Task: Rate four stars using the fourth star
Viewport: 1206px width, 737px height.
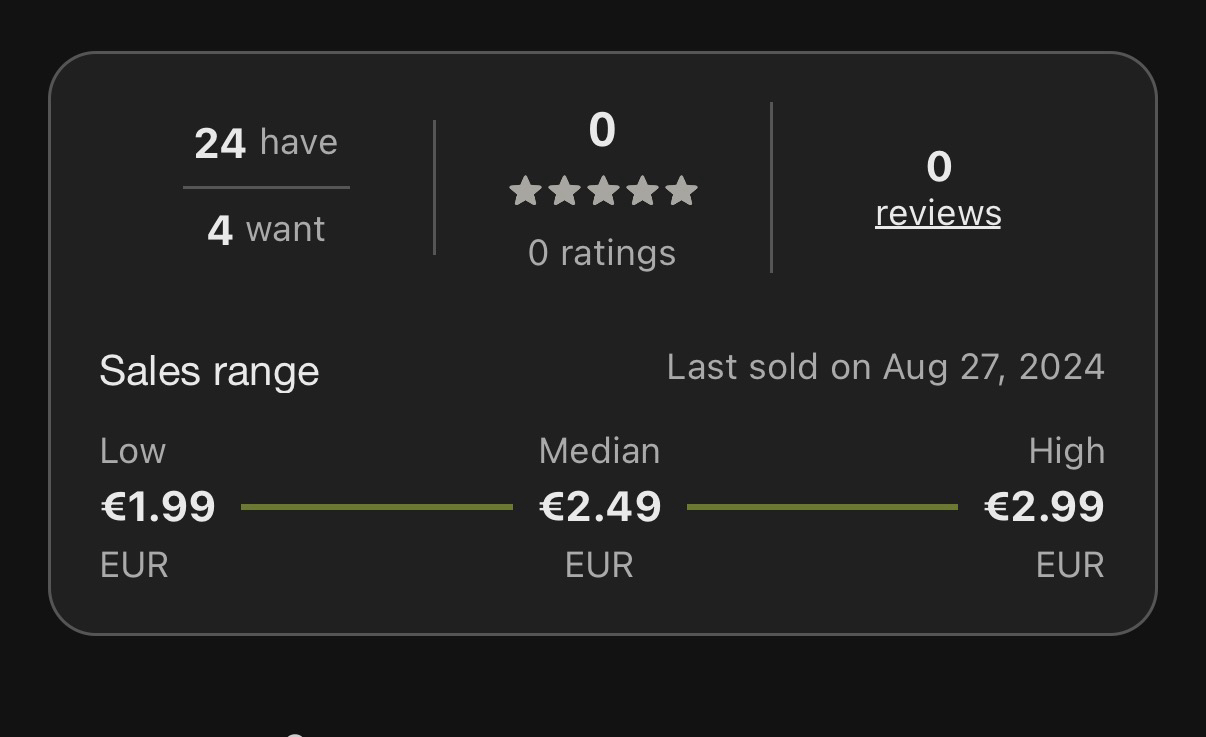Action: click(x=642, y=191)
